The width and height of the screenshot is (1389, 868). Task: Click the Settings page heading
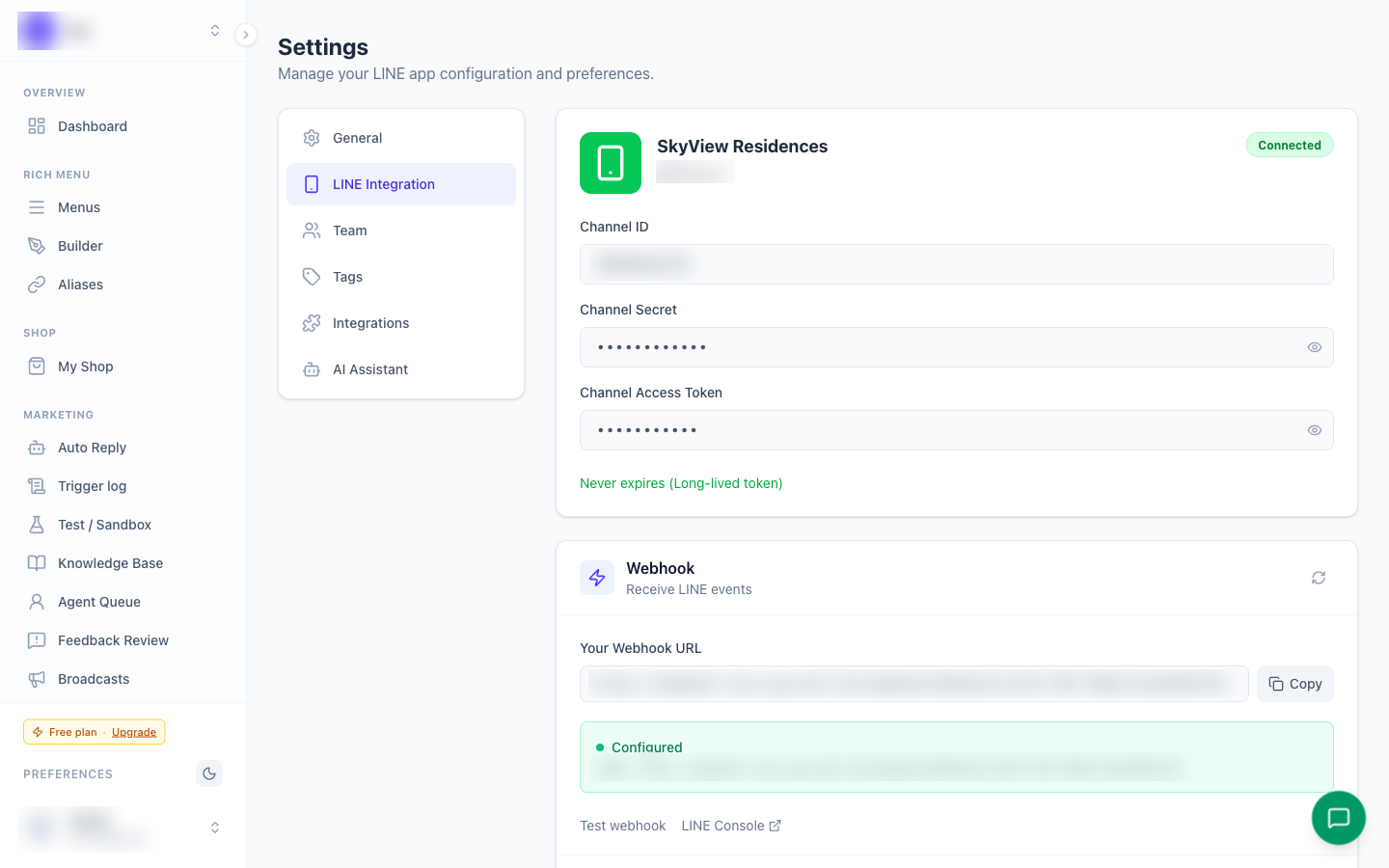(x=323, y=47)
